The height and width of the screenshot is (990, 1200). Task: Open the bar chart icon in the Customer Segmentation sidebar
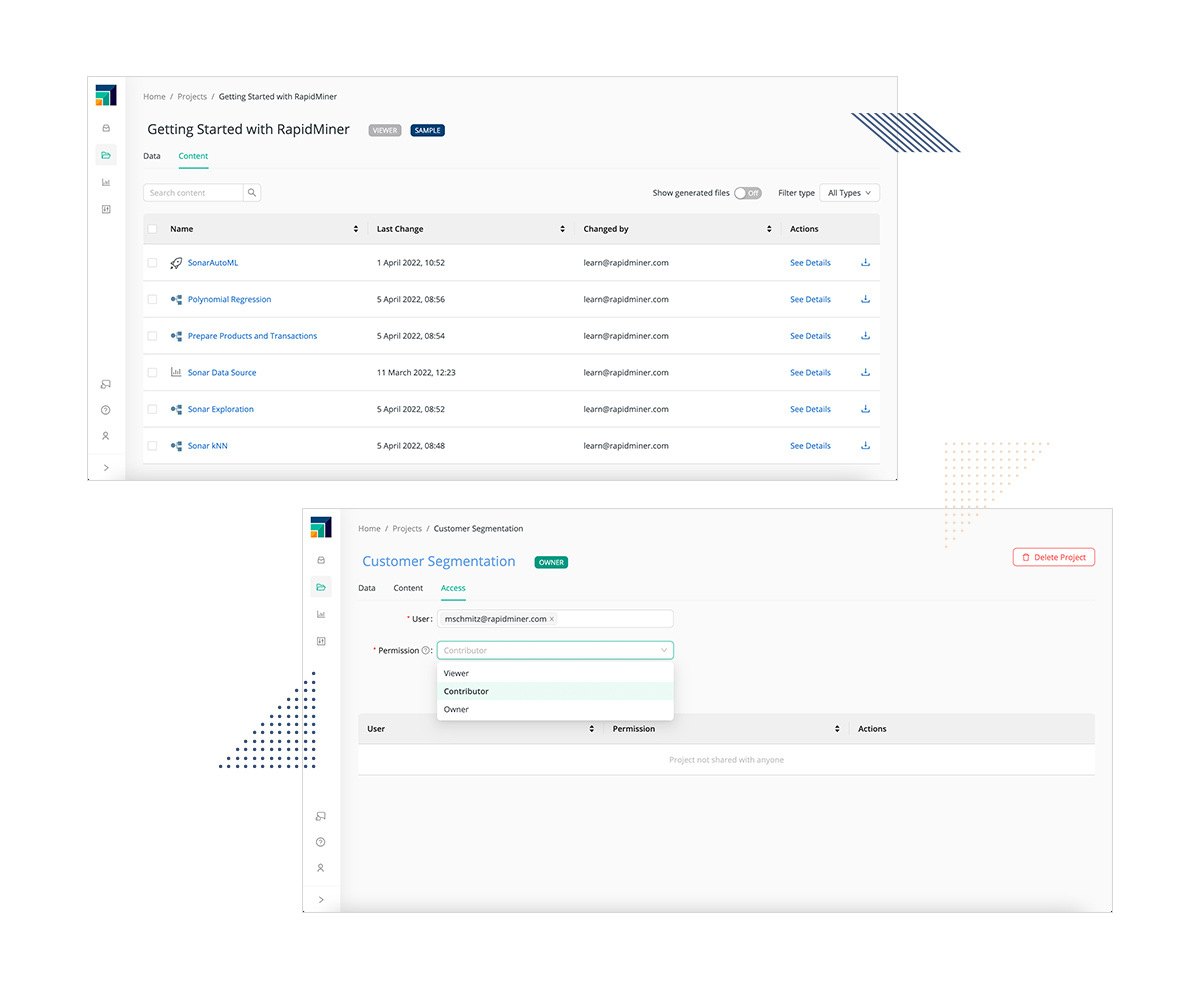click(x=321, y=614)
